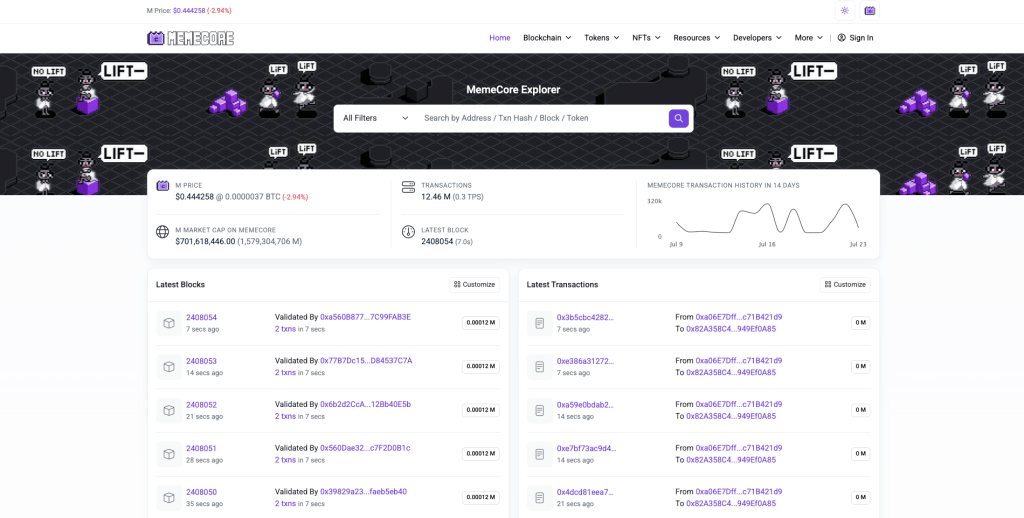Focus the address search input field
Viewport: 1024px width, 518px height.
[540, 118]
